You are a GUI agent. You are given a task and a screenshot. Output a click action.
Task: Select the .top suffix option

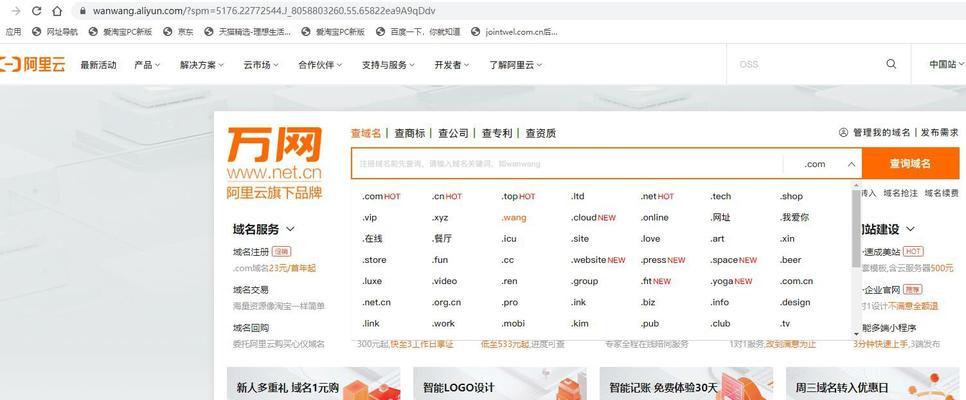click(x=518, y=197)
